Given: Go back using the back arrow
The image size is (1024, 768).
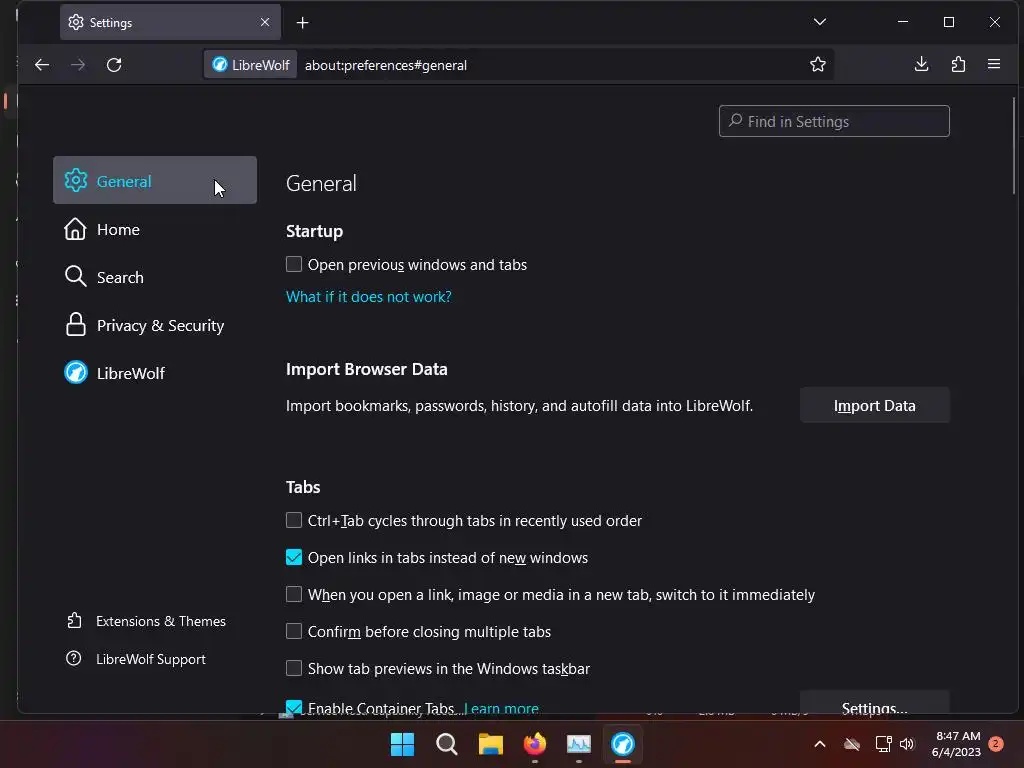Looking at the screenshot, I should coord(42,65).
